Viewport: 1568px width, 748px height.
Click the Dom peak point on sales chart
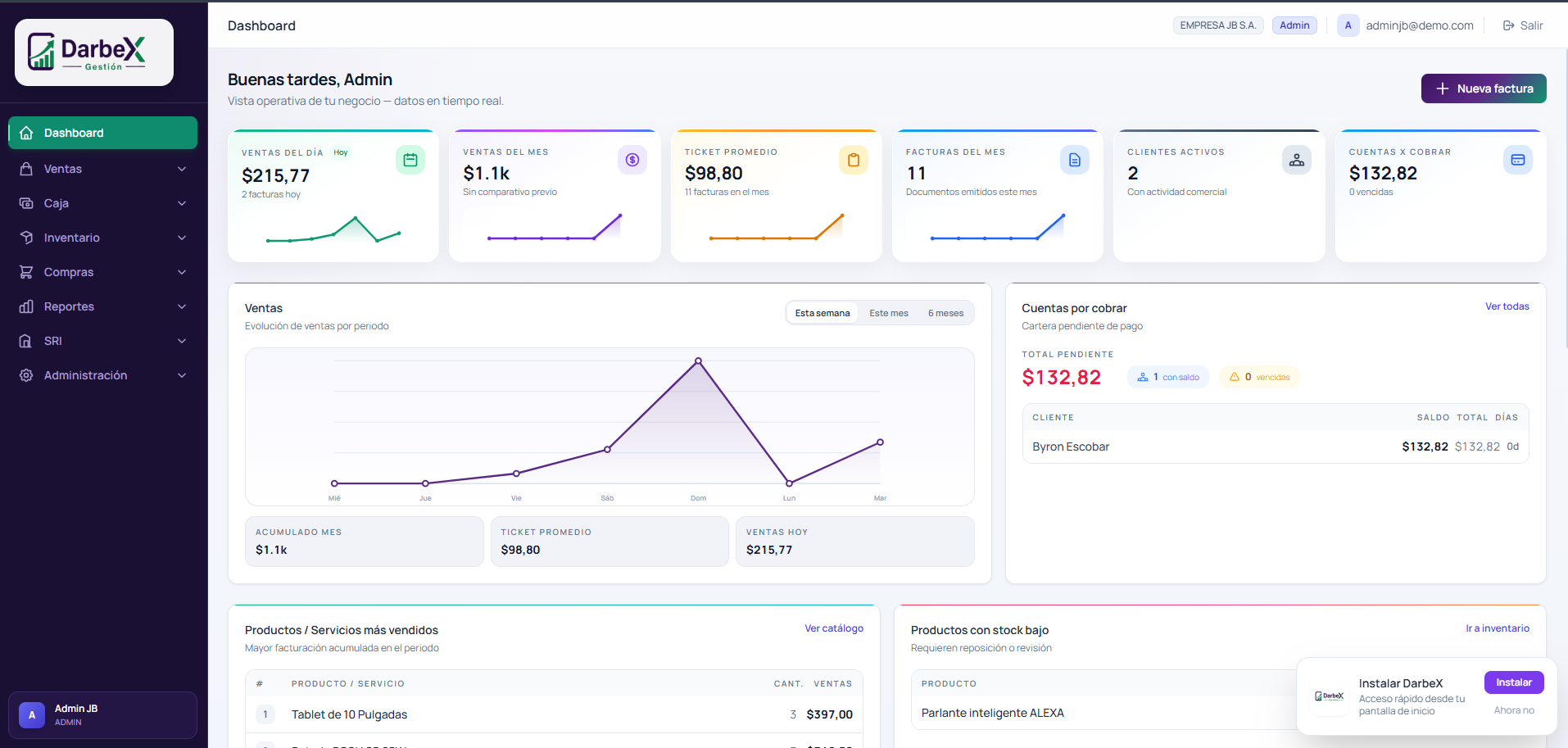pos(698,360)
